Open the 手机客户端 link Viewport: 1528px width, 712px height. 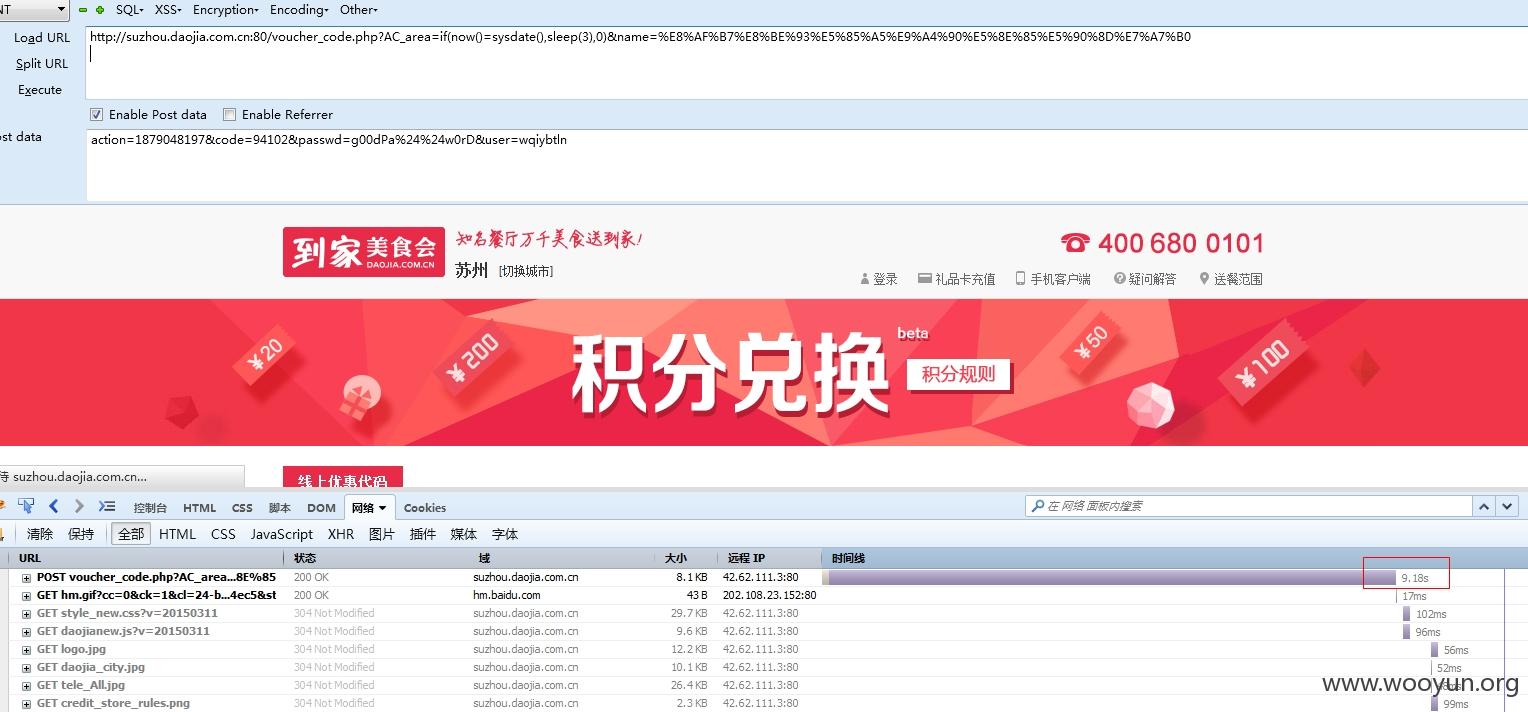[x=1053, y=279]
